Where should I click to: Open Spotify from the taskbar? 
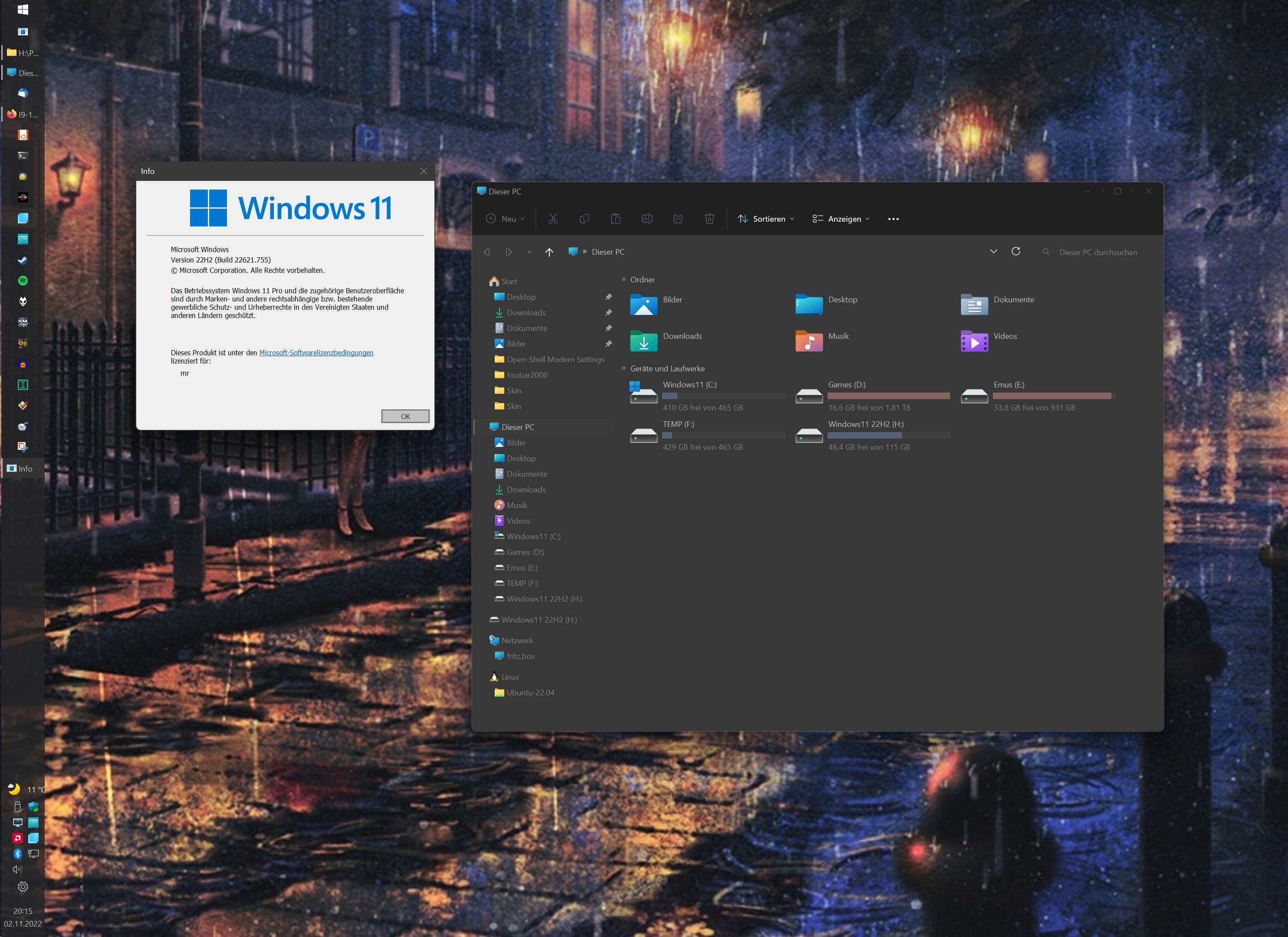(23, 281)
